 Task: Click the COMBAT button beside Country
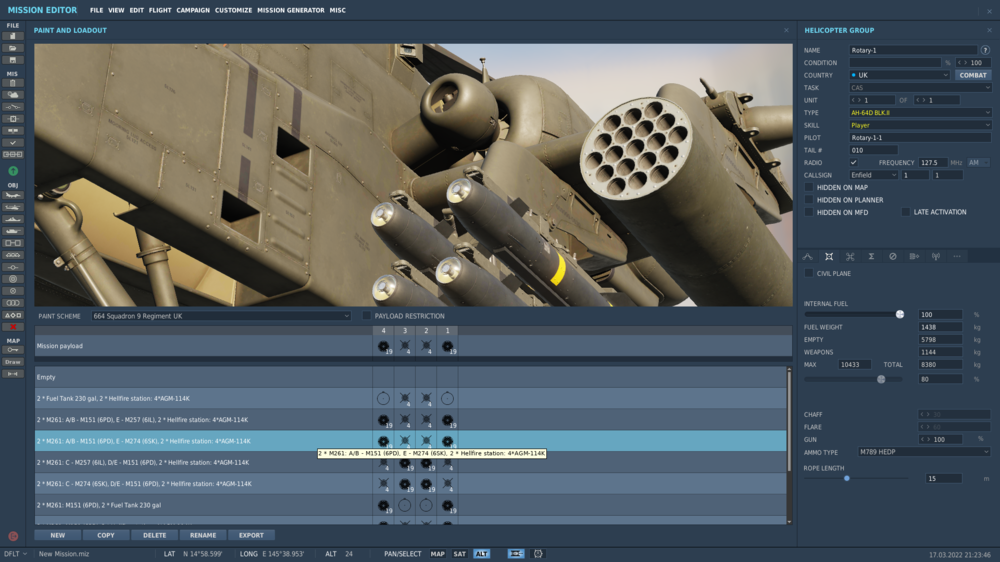[x=973, y=75]
